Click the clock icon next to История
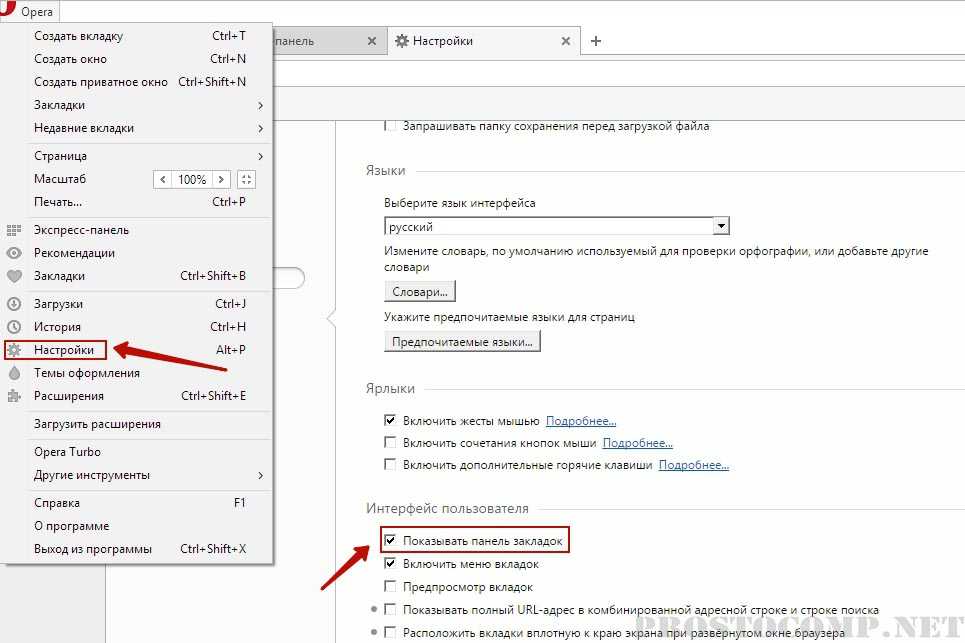This screenshot has height=643, width=965. coord(14,327)
